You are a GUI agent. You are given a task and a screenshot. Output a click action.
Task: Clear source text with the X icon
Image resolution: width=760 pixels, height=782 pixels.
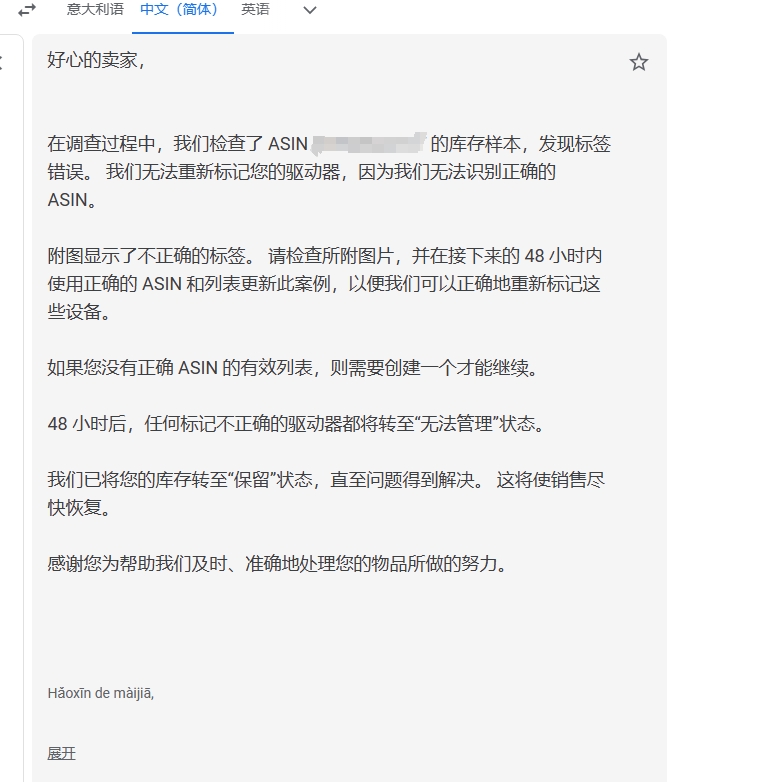(1, 62)
